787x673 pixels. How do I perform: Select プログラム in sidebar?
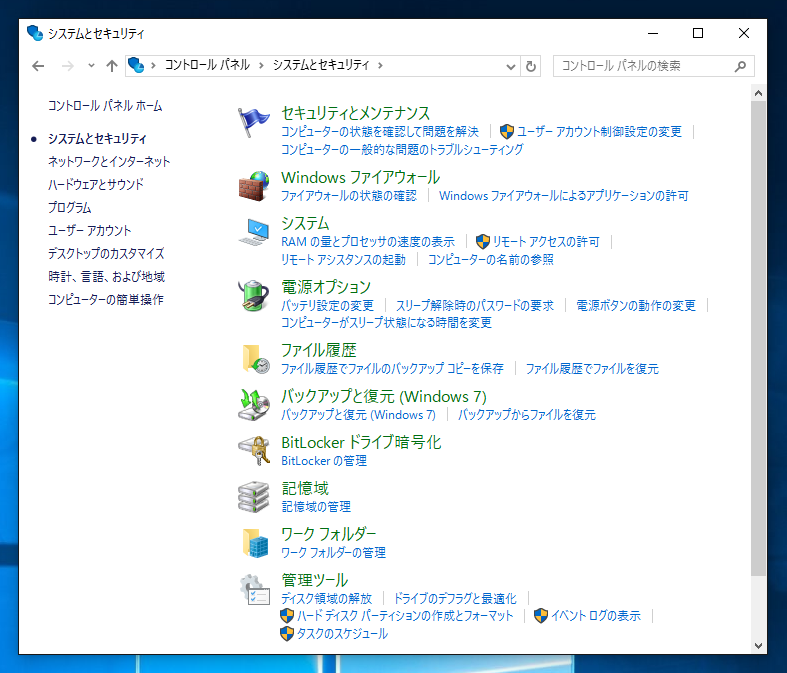[69, 208]
